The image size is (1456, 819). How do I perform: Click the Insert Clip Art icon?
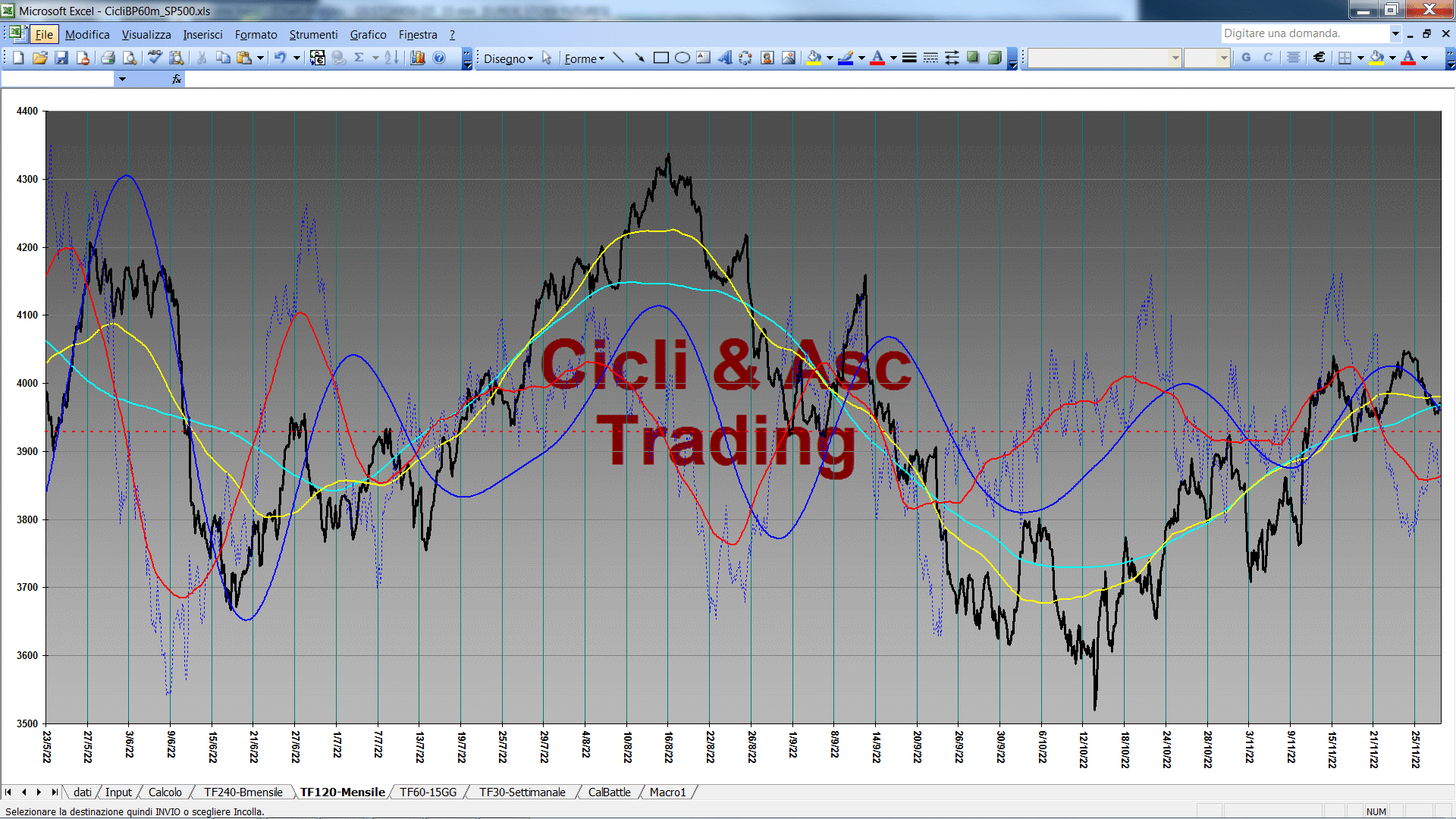pyautogui.click(x=767, y=58)
